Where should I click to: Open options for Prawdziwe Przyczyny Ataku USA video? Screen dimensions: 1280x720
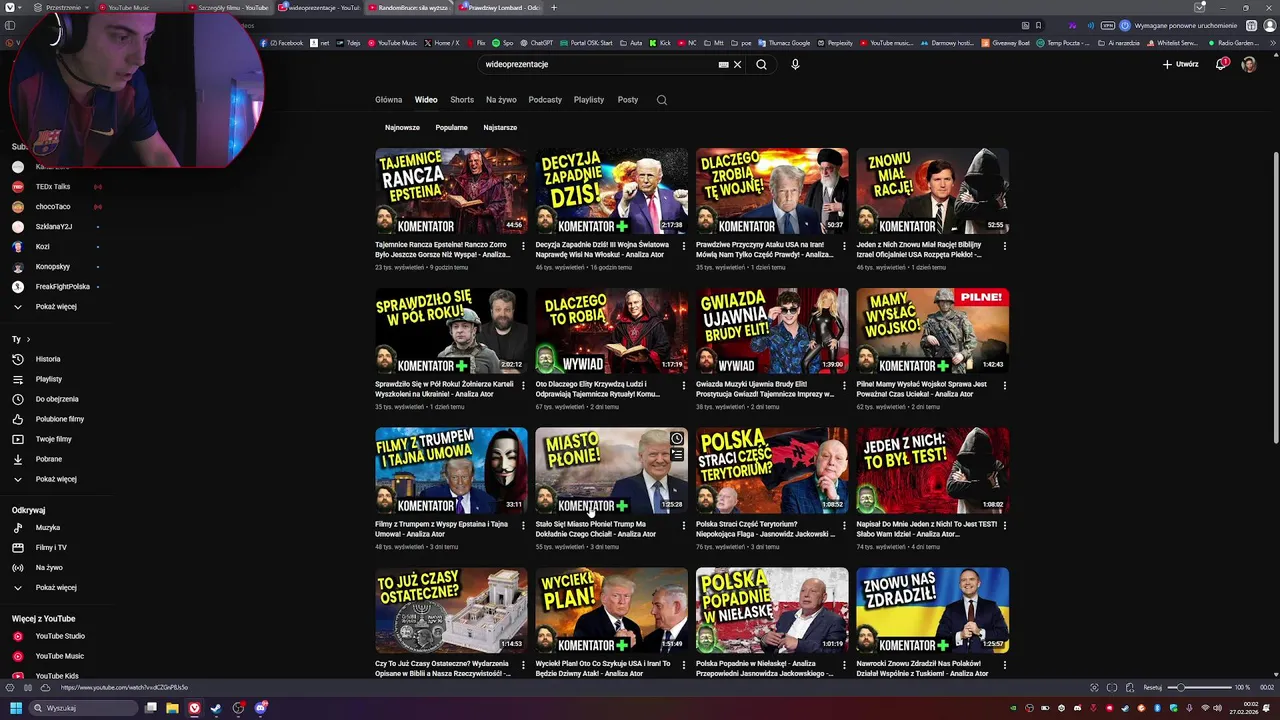click(844, 245)
